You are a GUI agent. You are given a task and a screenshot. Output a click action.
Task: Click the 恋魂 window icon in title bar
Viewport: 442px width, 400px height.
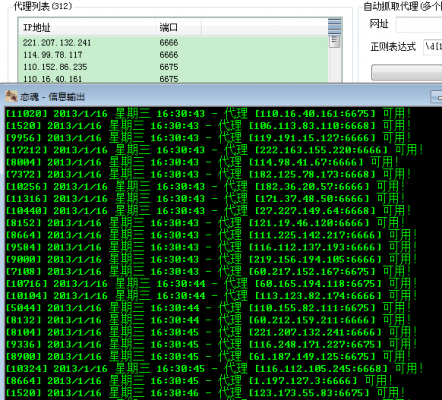coord(11,96)
